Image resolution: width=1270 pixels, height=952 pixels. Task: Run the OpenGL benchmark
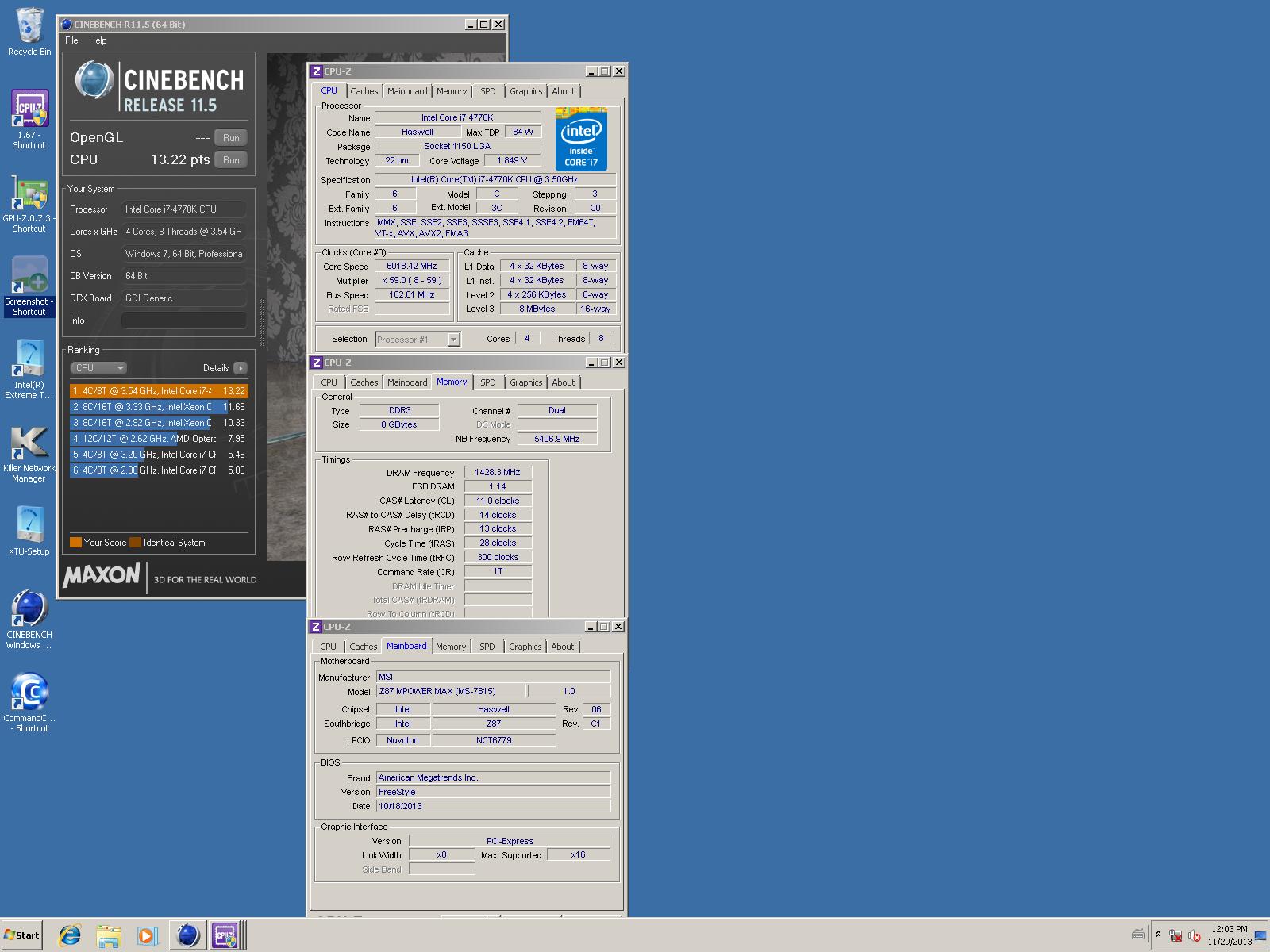[231, 137]
